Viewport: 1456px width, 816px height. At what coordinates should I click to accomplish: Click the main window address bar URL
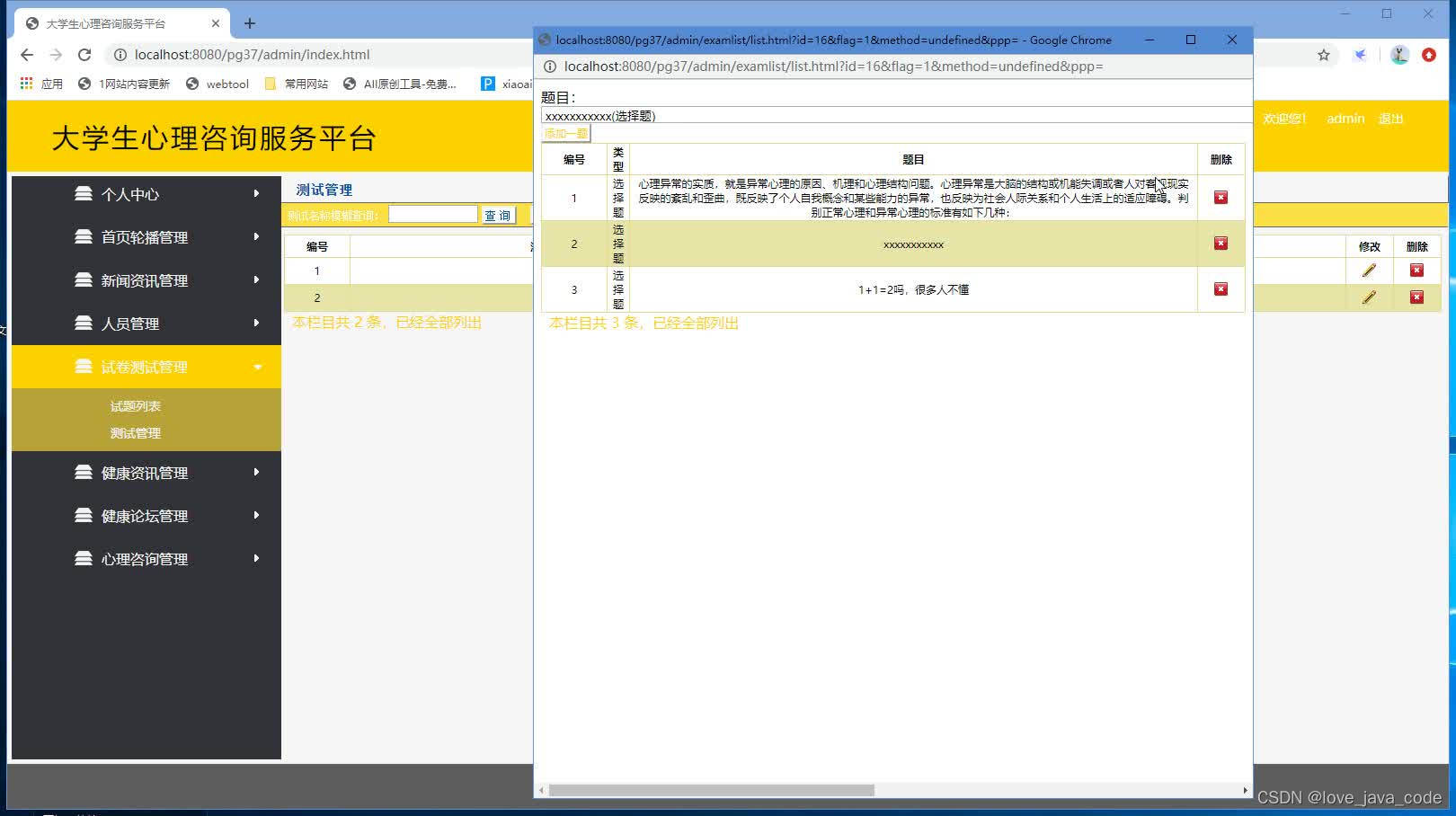[252, 55]
